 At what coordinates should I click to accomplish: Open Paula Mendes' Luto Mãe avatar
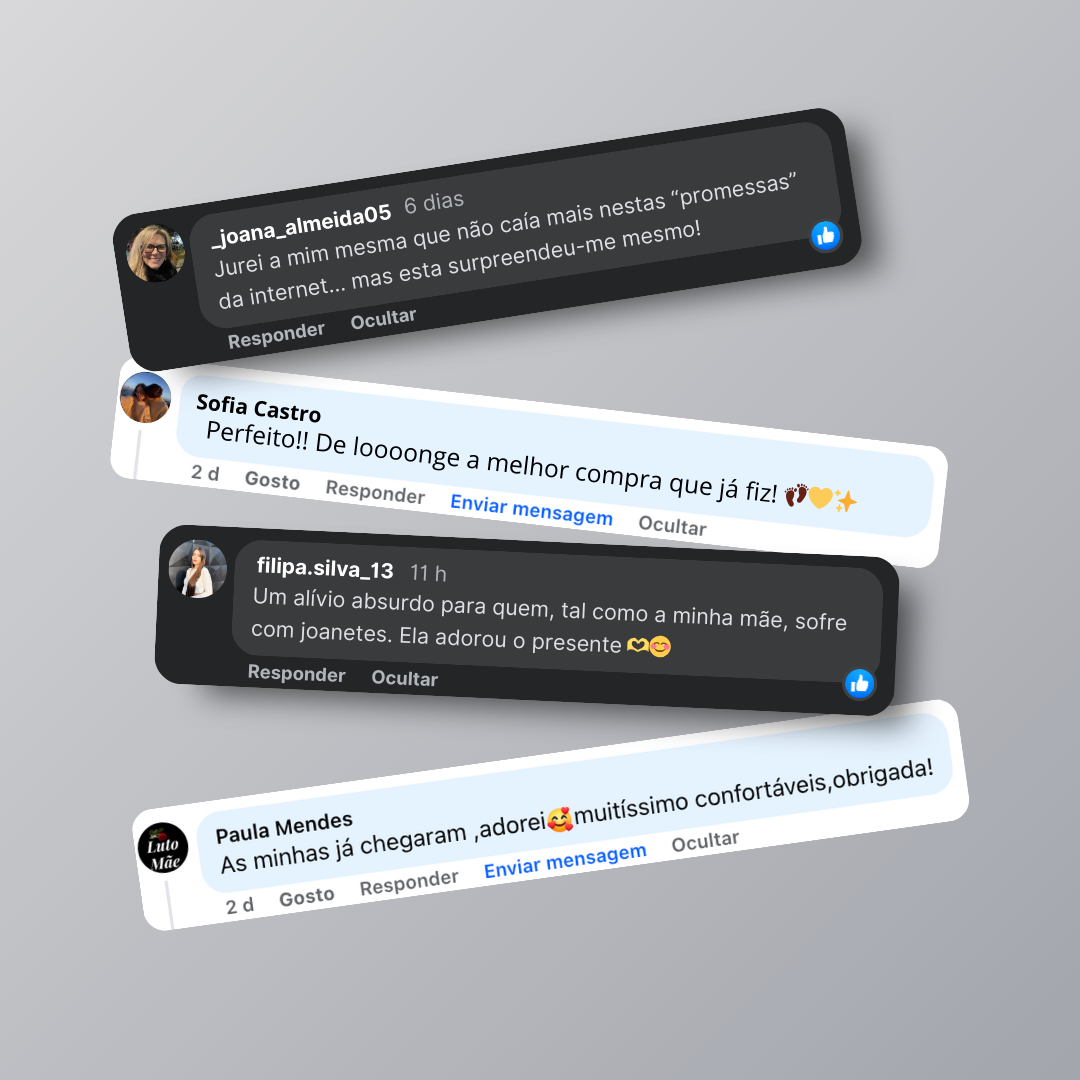click(163, 848)
